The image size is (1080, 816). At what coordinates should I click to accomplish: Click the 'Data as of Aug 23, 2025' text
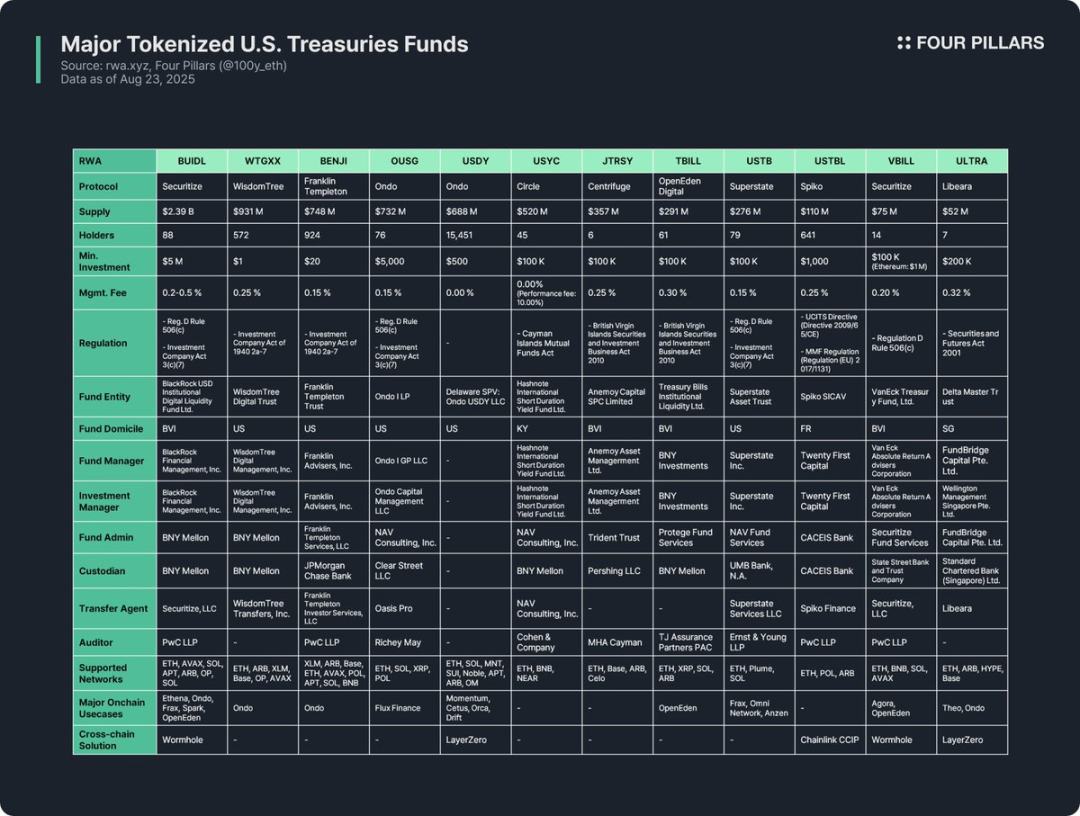tap(127, 79)
